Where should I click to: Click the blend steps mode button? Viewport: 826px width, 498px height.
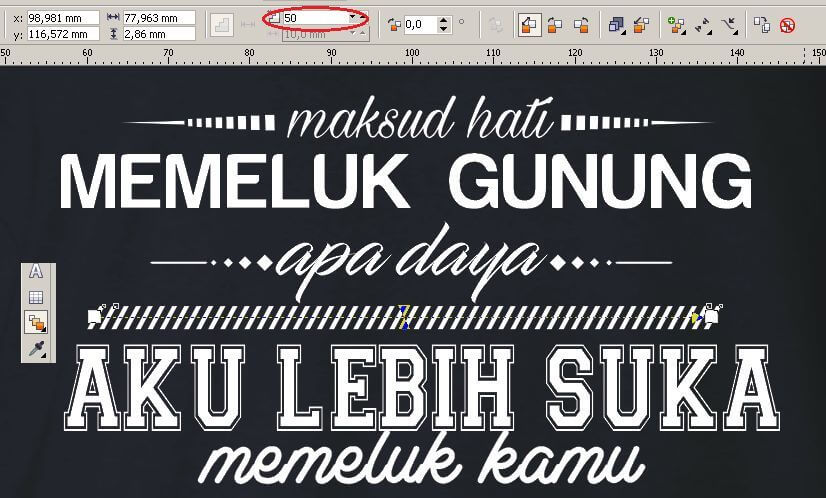(222, 25)
